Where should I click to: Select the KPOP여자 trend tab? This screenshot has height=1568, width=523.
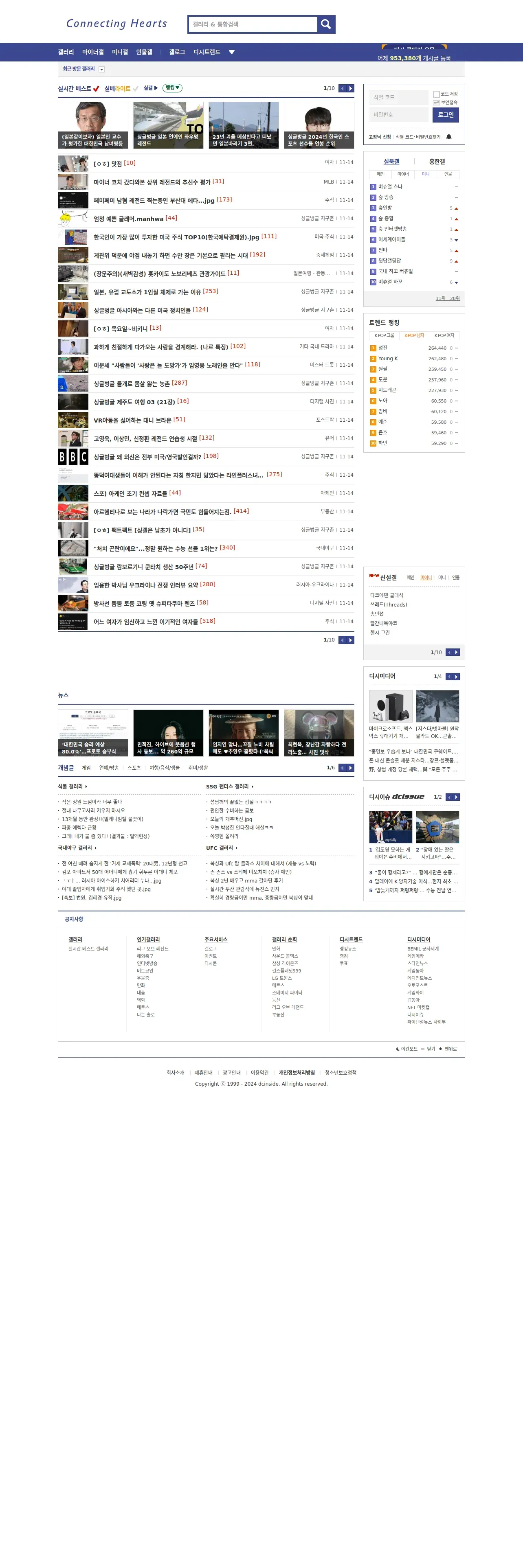[444, 335]
